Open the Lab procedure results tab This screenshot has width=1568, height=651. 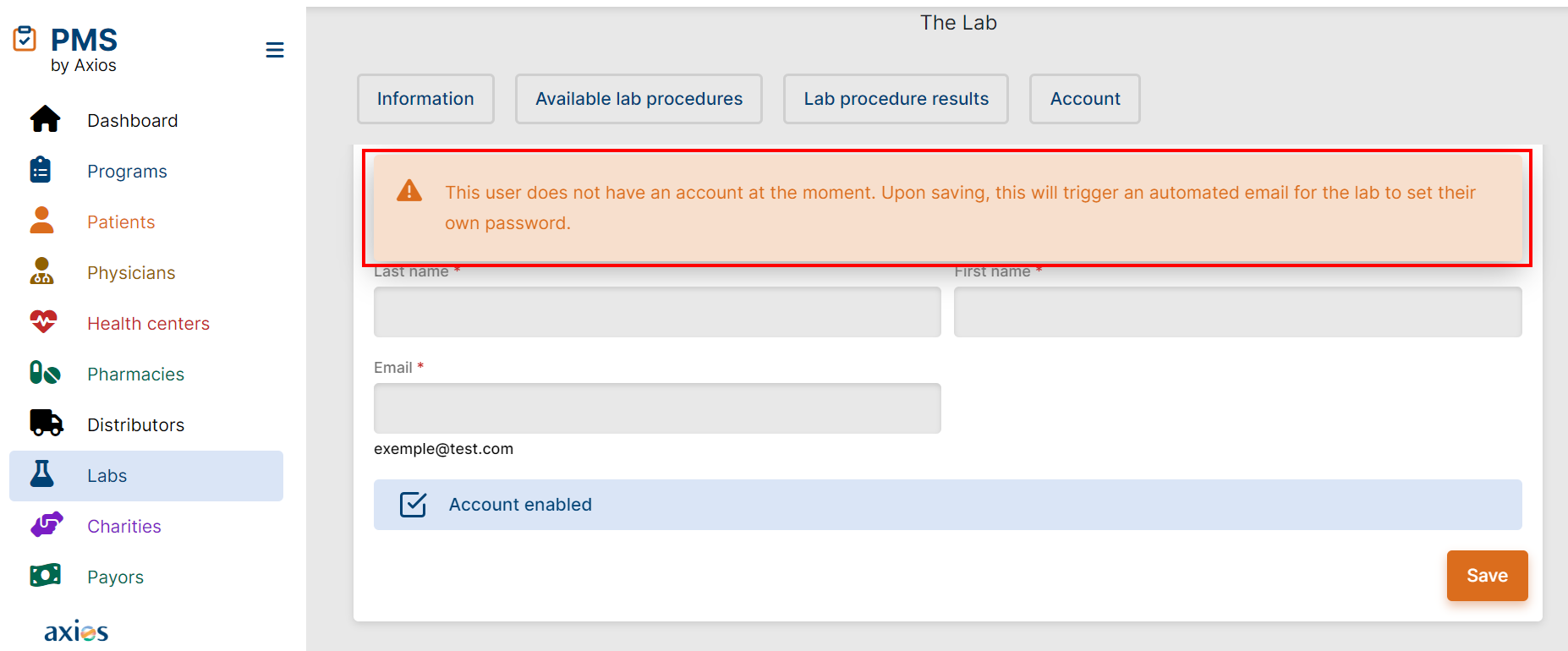896,99
